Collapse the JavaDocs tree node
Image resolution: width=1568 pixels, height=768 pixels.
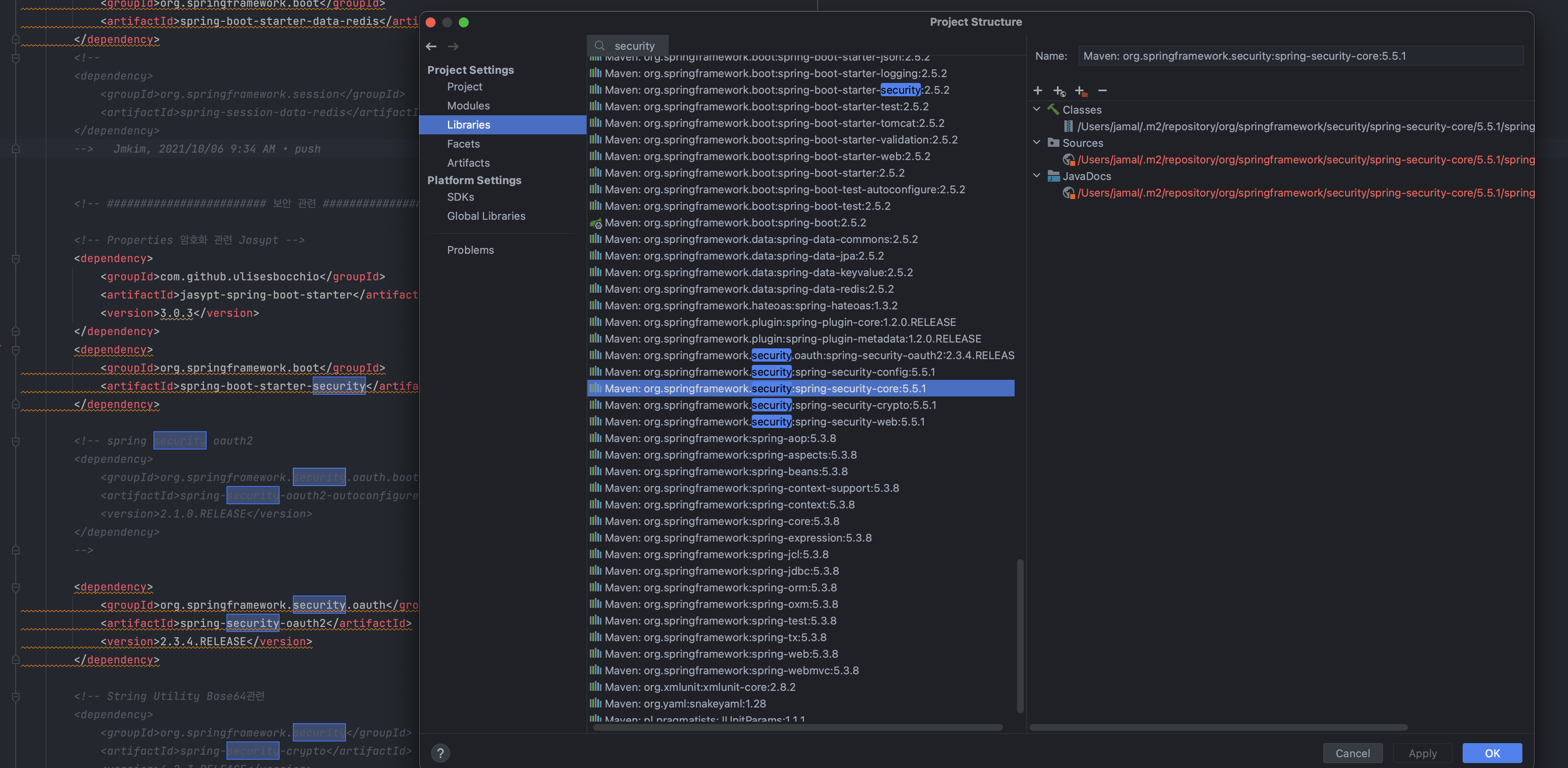[x=1037, y=176]
